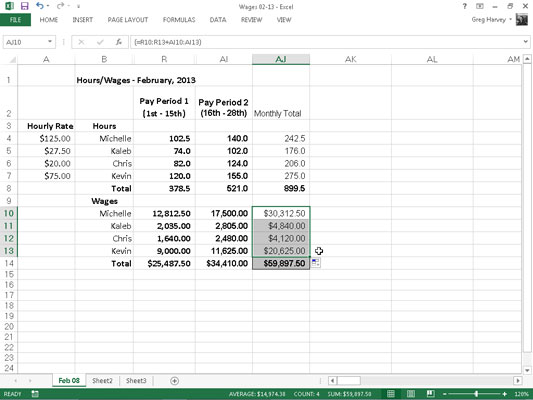
Task: Select all cells using the corner button
Action: tap(12, 59)
